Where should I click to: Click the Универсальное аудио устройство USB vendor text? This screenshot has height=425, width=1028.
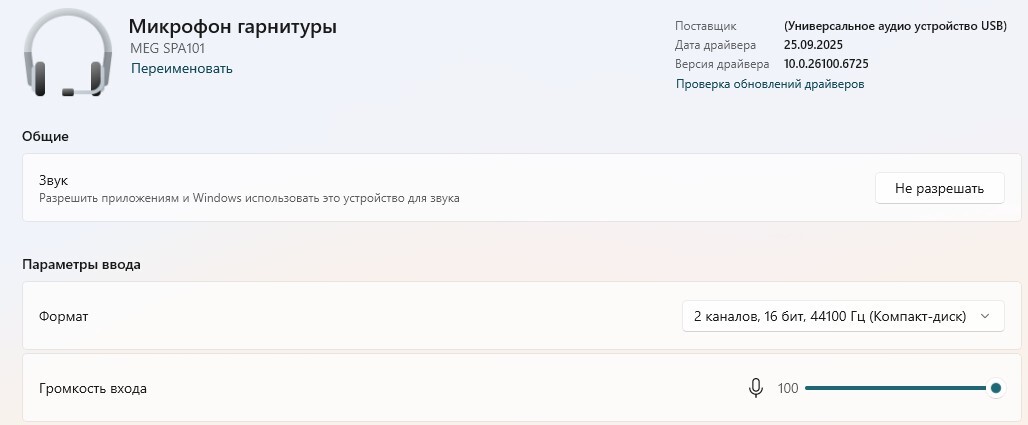pos(894,26)
